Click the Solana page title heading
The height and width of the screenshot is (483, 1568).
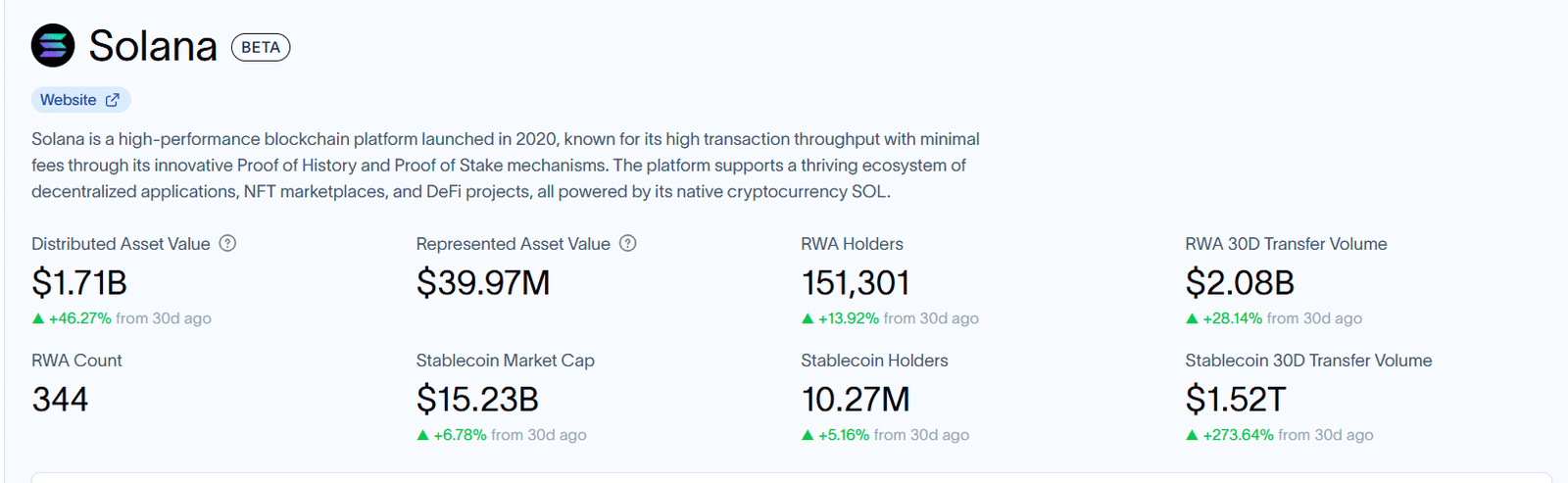[153, 46]
